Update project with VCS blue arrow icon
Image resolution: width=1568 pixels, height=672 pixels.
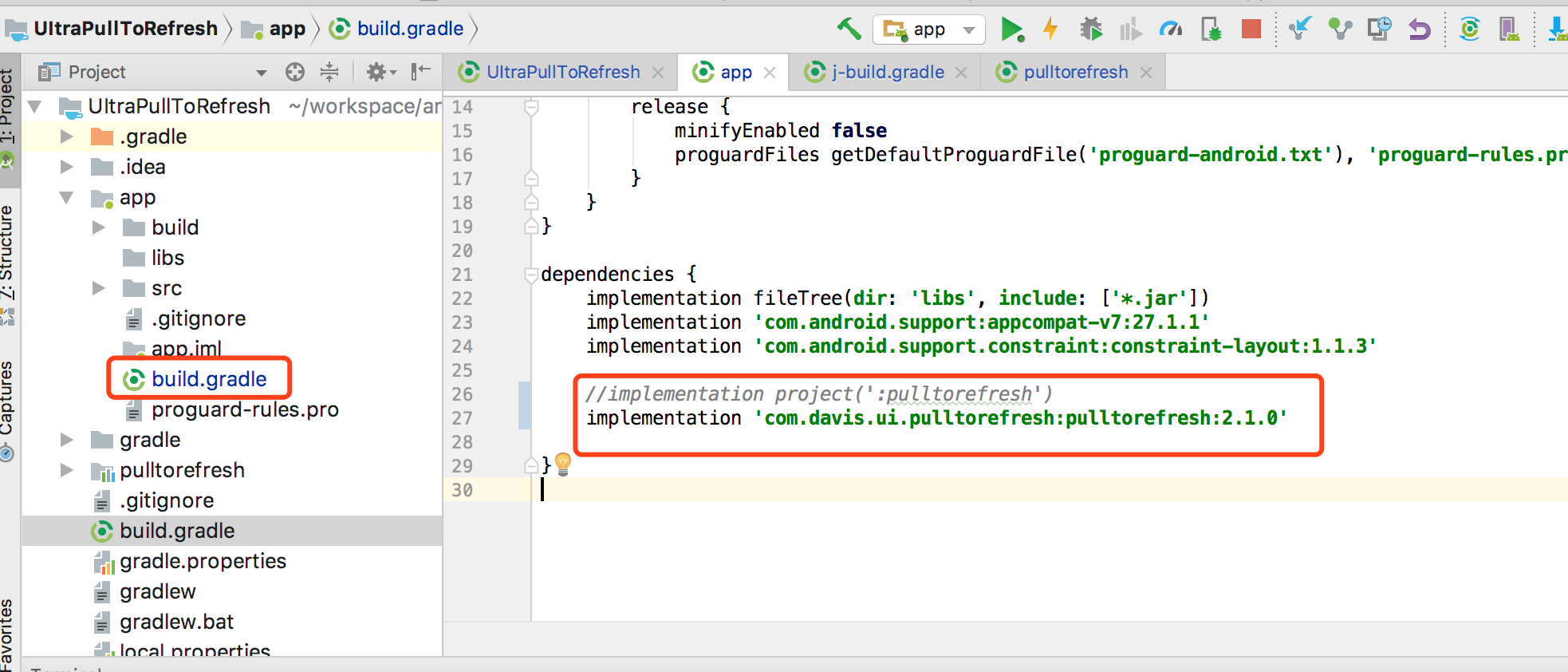[1300, 30]
